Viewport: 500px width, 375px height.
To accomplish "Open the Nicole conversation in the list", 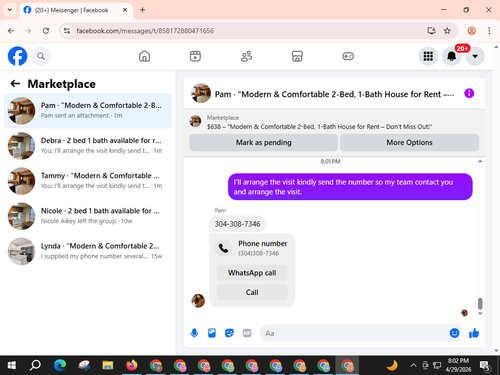I will 88,216.
